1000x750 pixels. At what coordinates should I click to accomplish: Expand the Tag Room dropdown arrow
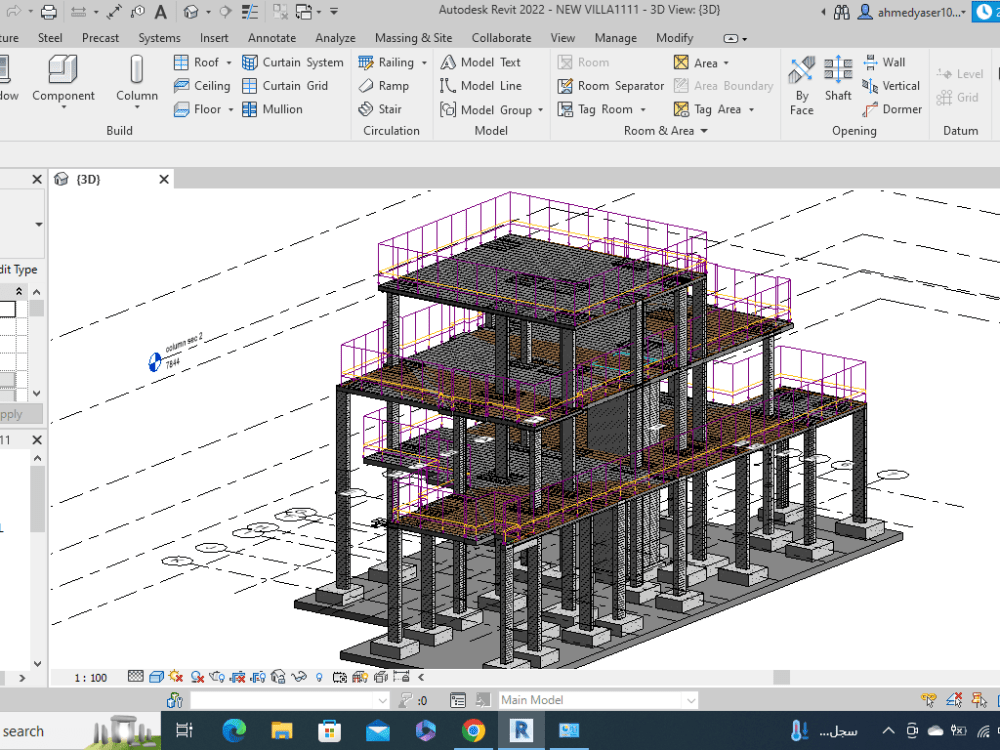click(x=643, y=110)
